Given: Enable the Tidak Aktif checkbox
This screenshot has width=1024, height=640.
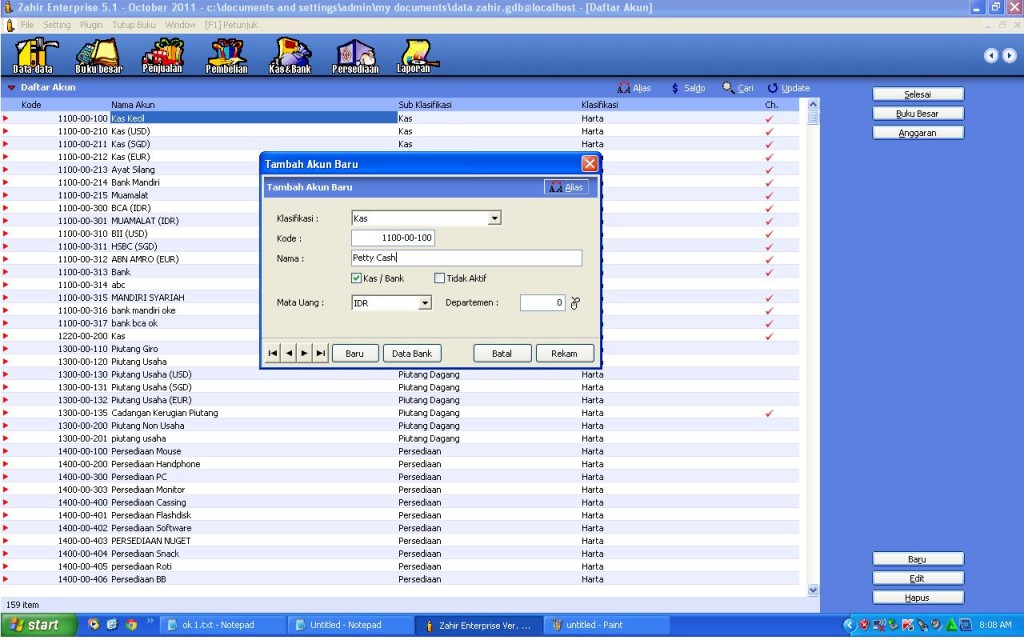Looking at the screenshot, I should [x=440, y=278].
